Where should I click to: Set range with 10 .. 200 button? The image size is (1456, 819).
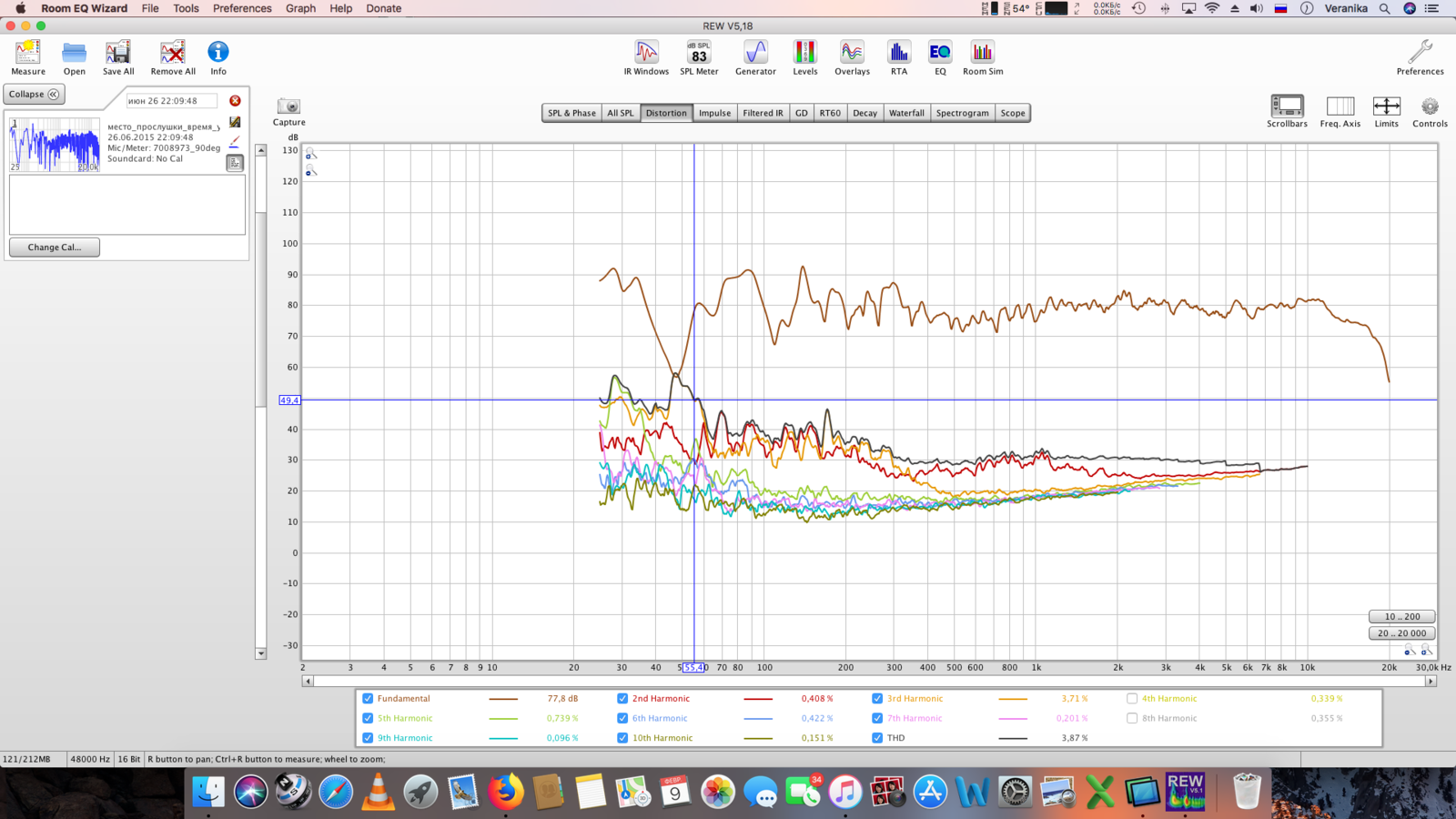coord(1402,616)
